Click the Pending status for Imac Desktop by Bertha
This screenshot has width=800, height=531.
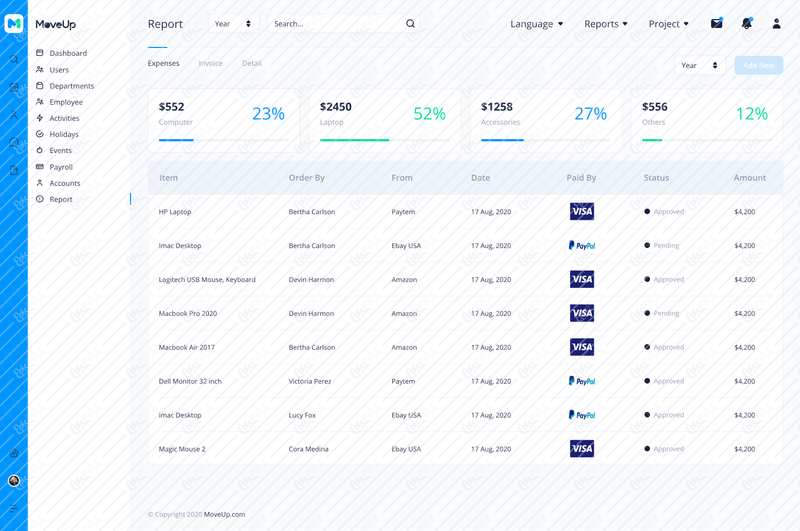click(662, 245)
